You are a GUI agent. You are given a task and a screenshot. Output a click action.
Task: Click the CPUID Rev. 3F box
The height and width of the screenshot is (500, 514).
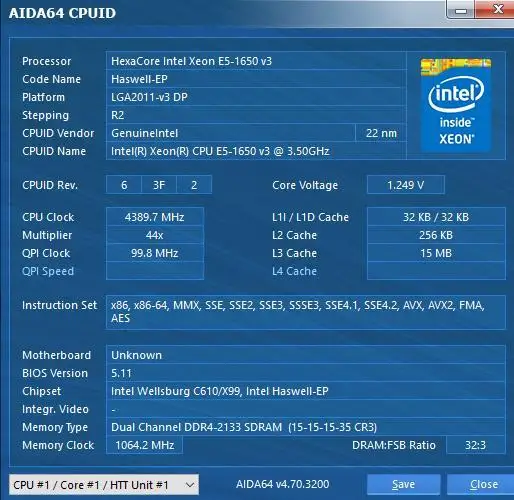pyautogui.click(x=159, y=185)
